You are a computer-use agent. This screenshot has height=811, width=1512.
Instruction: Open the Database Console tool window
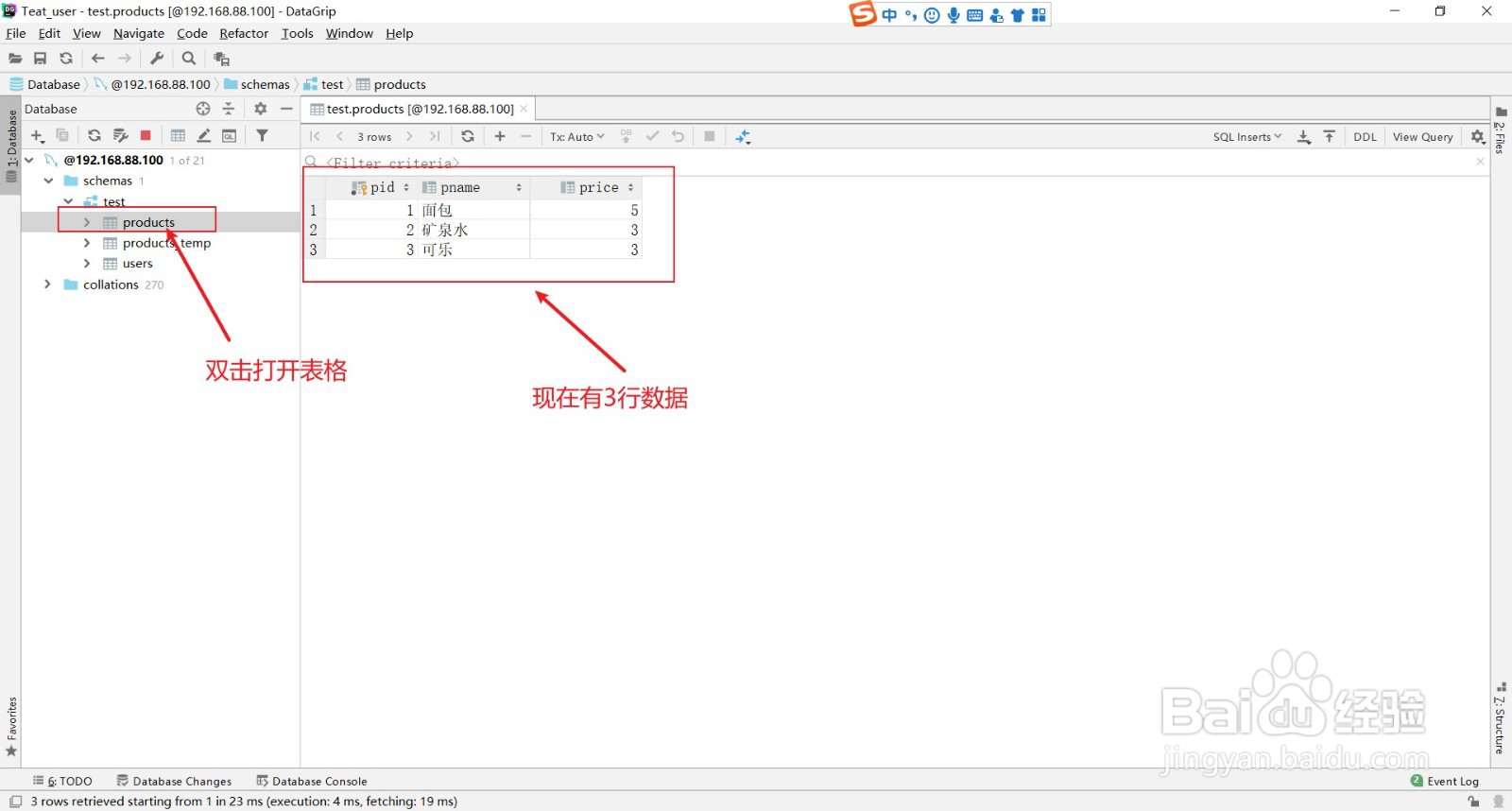(312, 781)
